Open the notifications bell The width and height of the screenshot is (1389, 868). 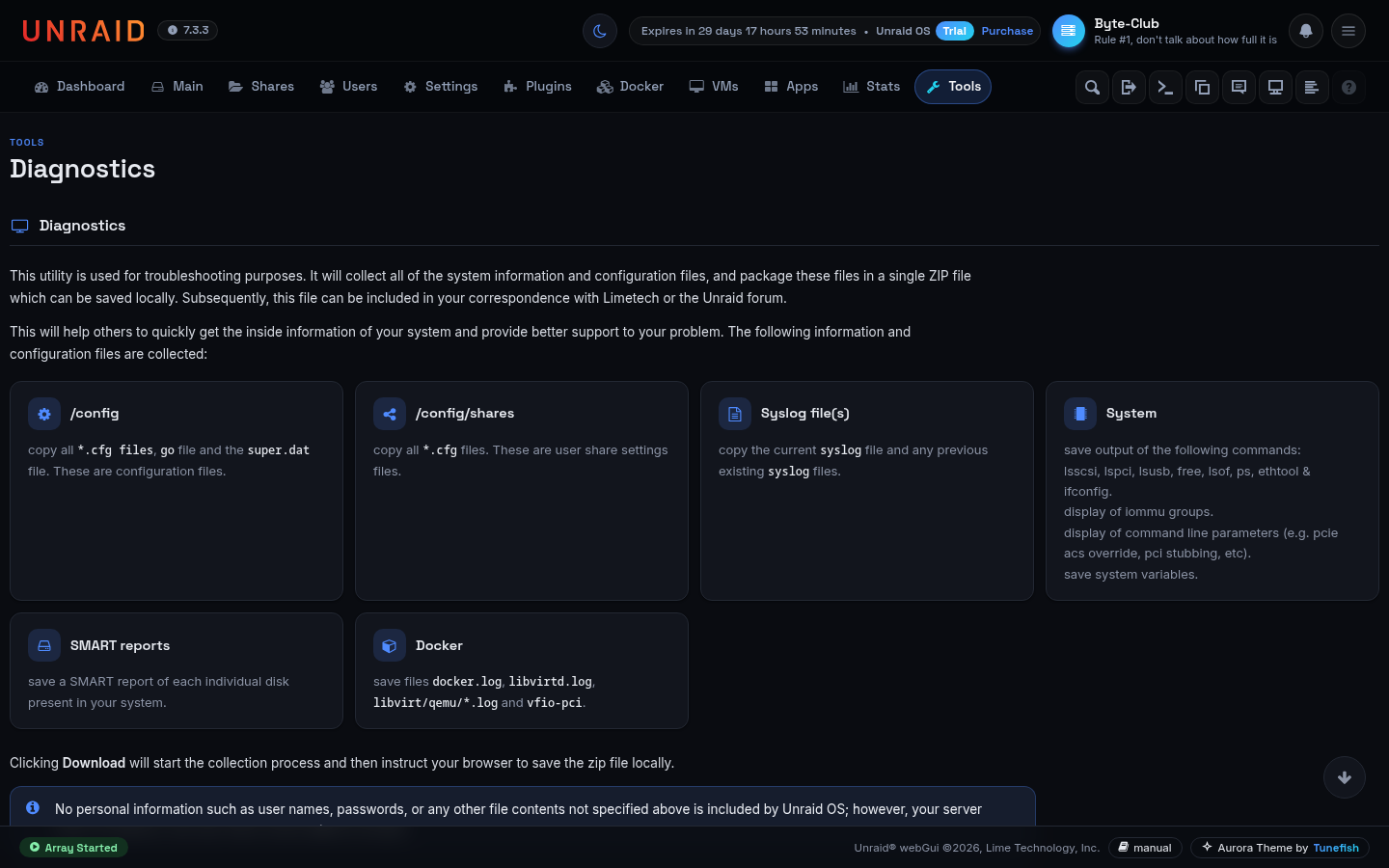1306,31
